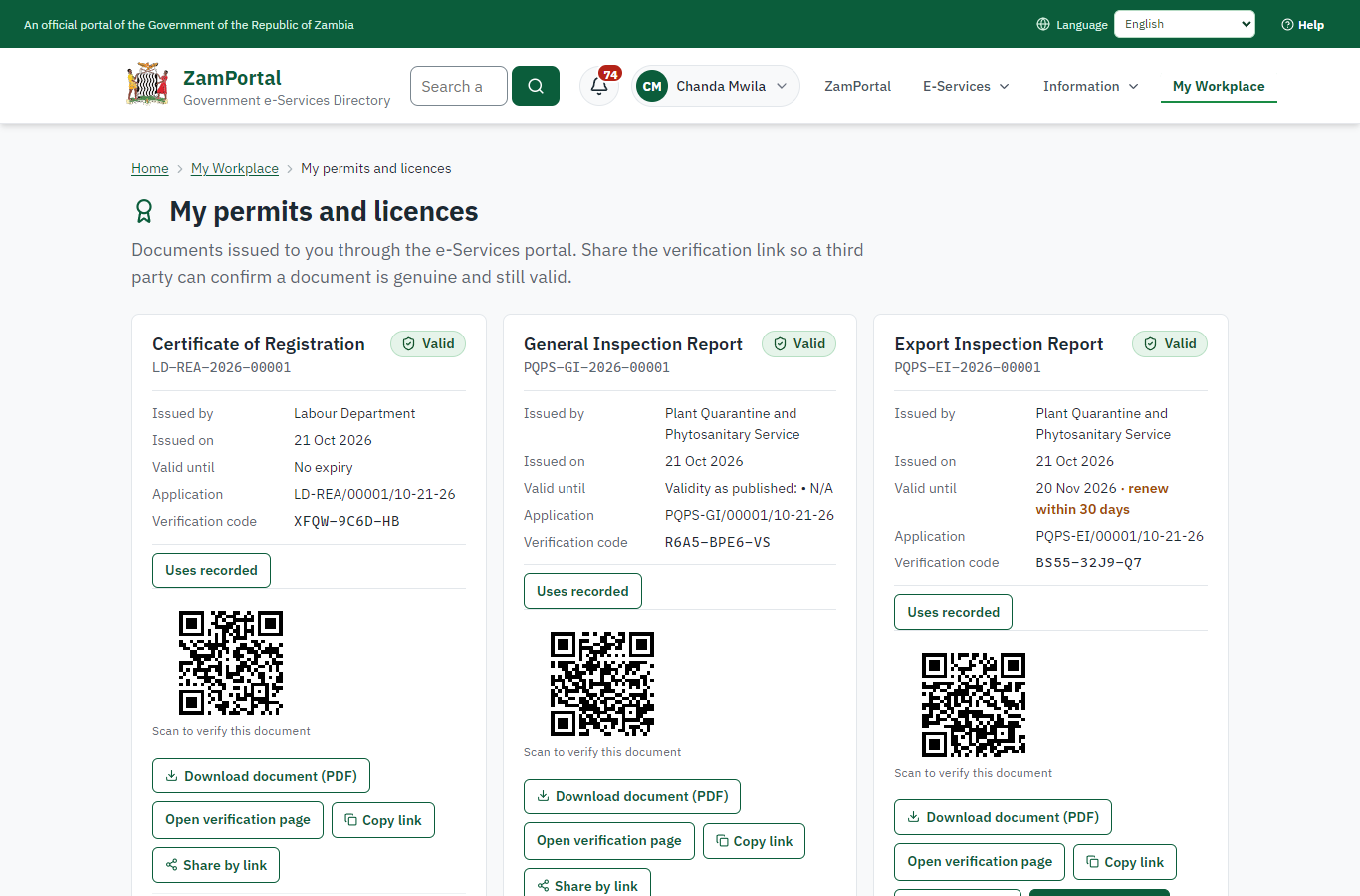
Task: Click QR code of General Inspection Report
Action: point(602,684)
